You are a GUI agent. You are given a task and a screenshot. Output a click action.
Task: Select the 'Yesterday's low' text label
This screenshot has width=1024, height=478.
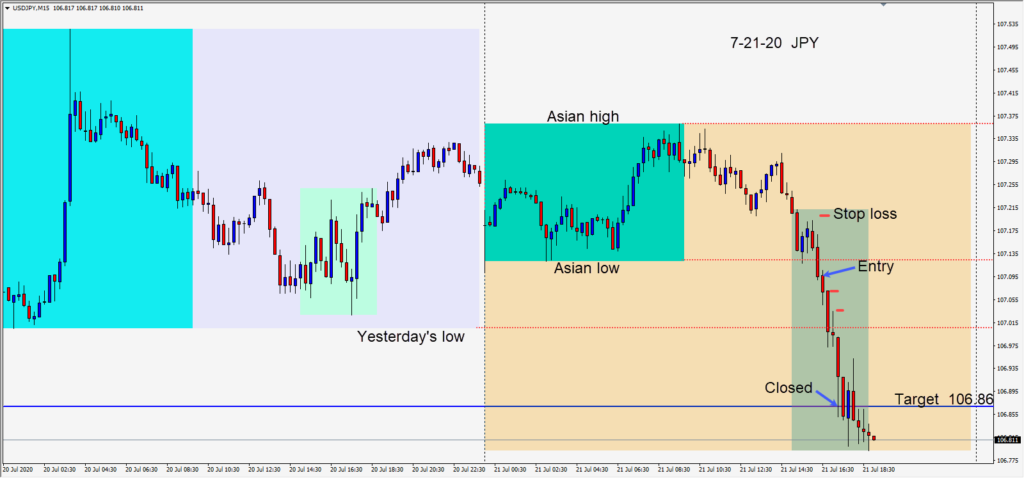tap(410, 337)
